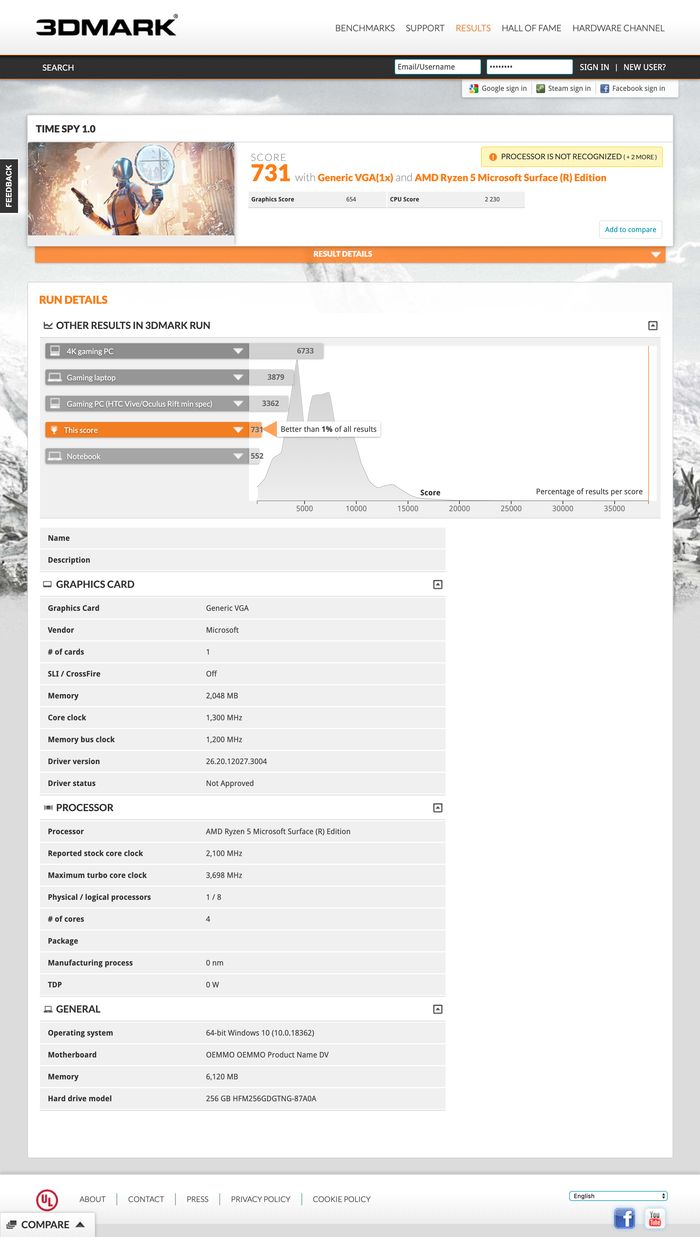Viewport: 700px width, 1237px height.
Task: Collapse the Other Results in 3DMark Run section
Action: pos(653,326)
